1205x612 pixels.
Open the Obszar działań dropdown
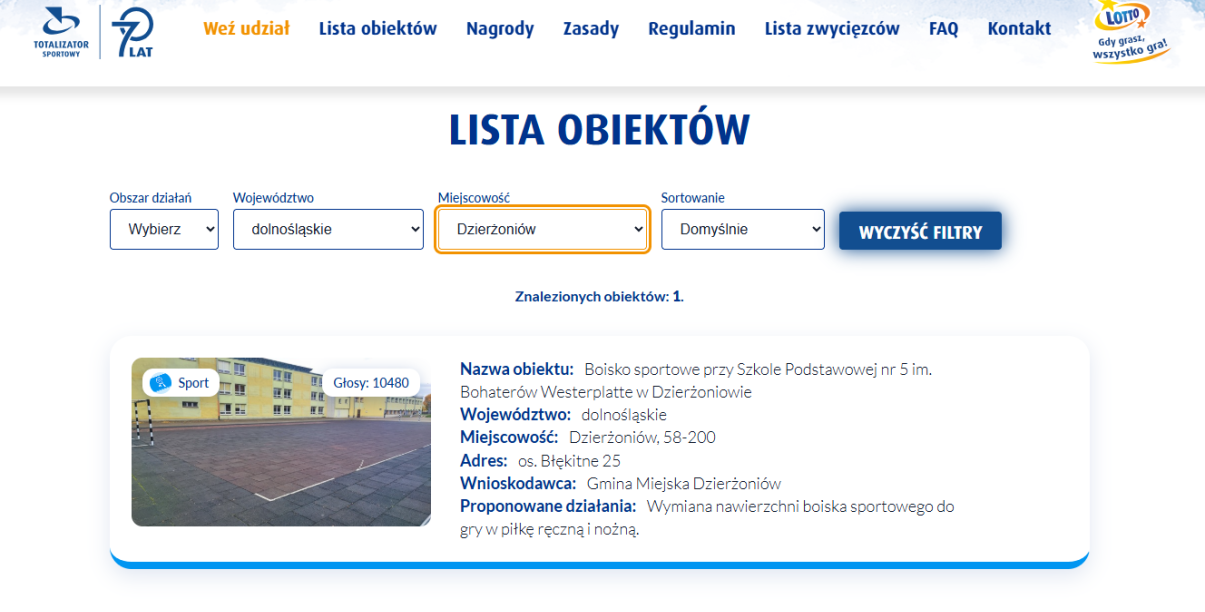pyautogui.click(x=163, y=229)
